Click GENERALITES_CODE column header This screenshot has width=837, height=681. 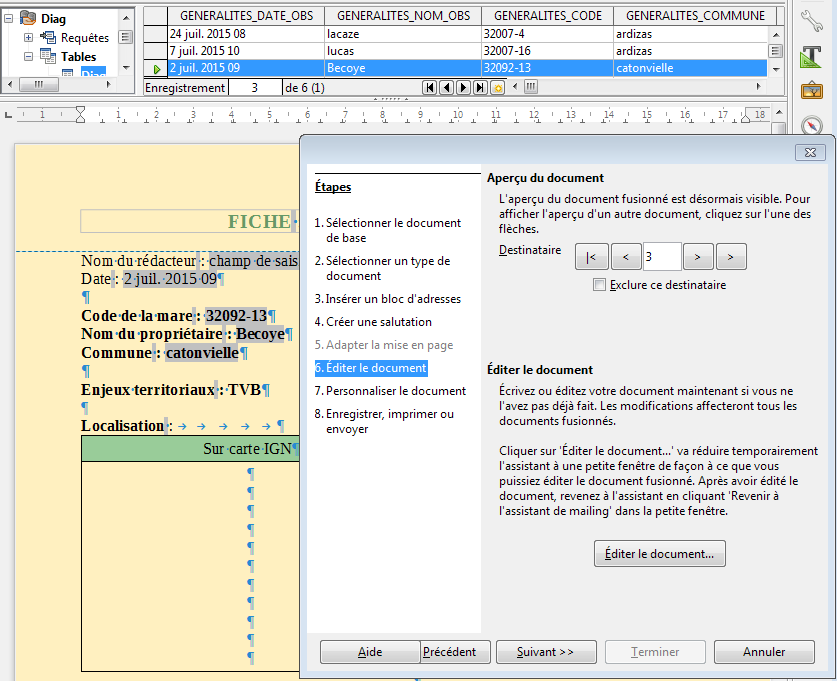[x=548, y=16]
